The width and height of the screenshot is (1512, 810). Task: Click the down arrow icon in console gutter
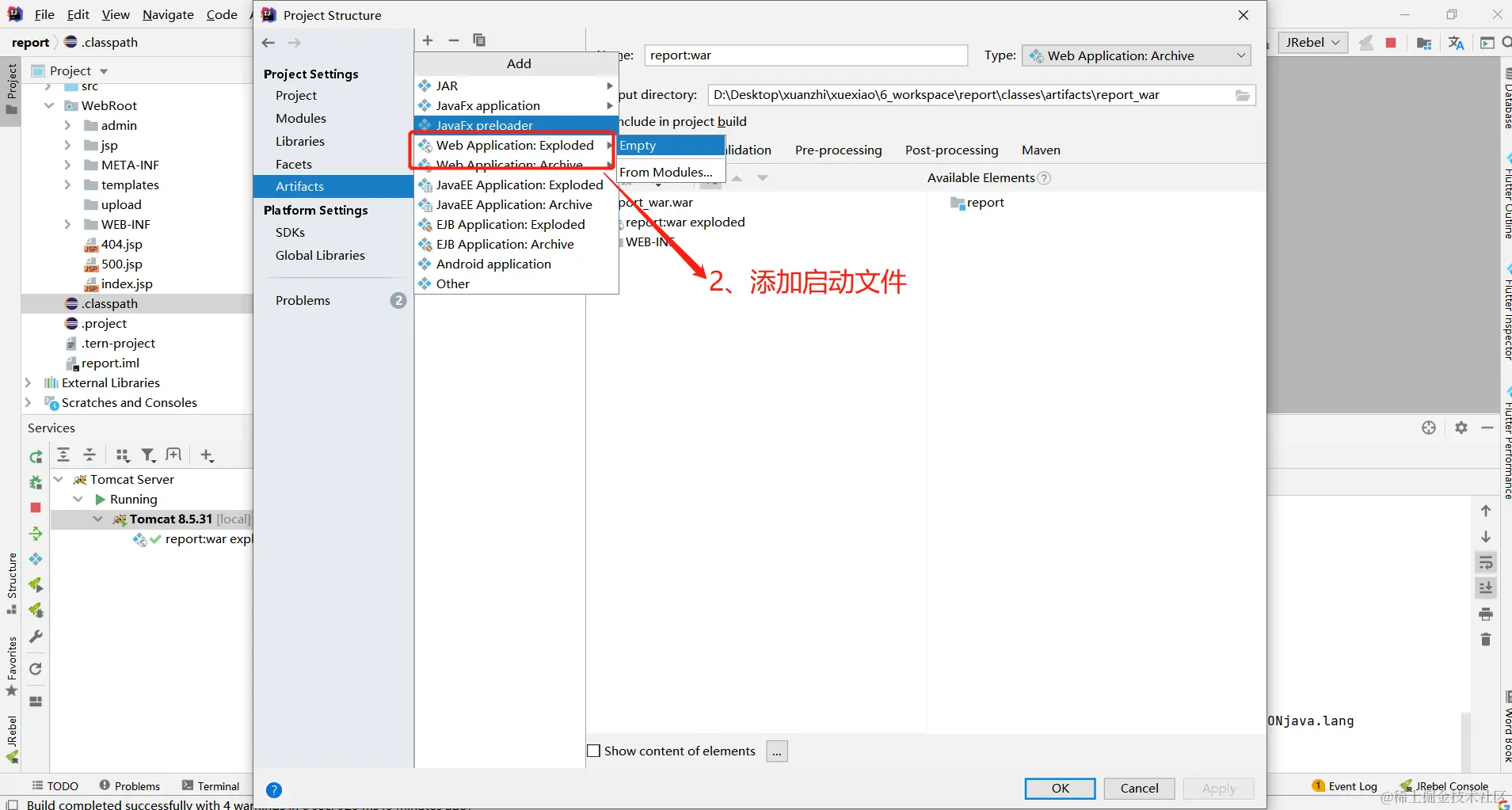tap(1486, 537)
